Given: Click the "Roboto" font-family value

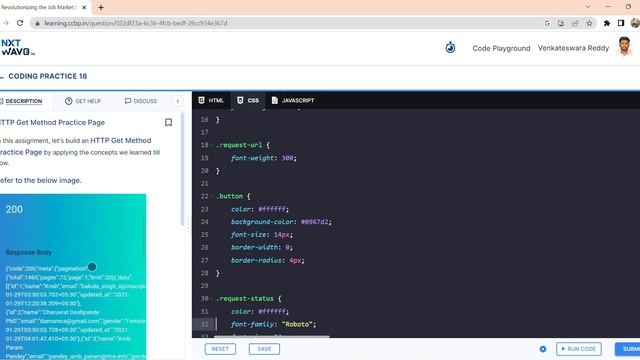Looking at the screenshot, I should (297, 324).
